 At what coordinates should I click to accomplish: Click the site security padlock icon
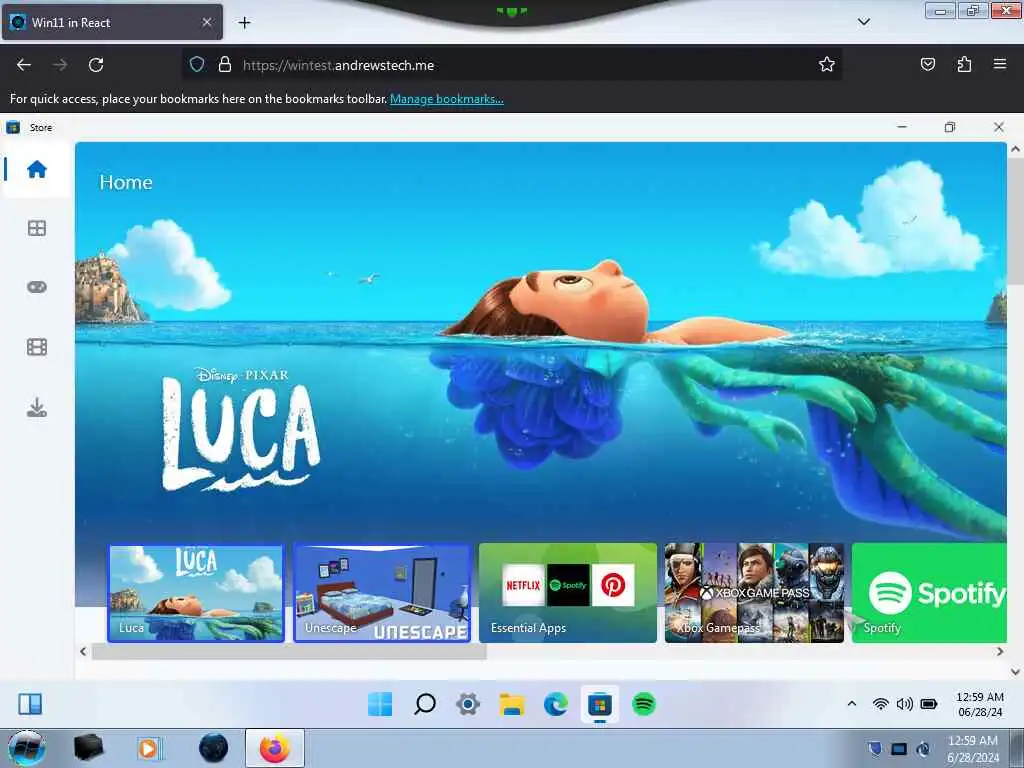coord(225,64)
